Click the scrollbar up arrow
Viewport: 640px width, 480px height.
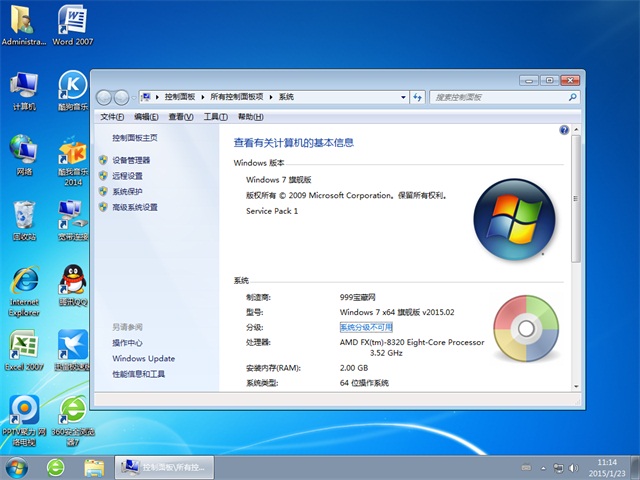click(576, 130)
